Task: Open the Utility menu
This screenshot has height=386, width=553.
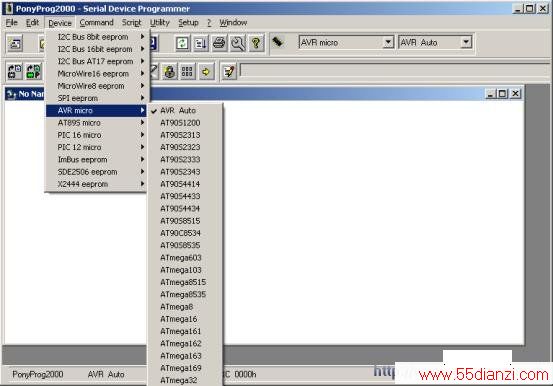Action: click(159, 23)
